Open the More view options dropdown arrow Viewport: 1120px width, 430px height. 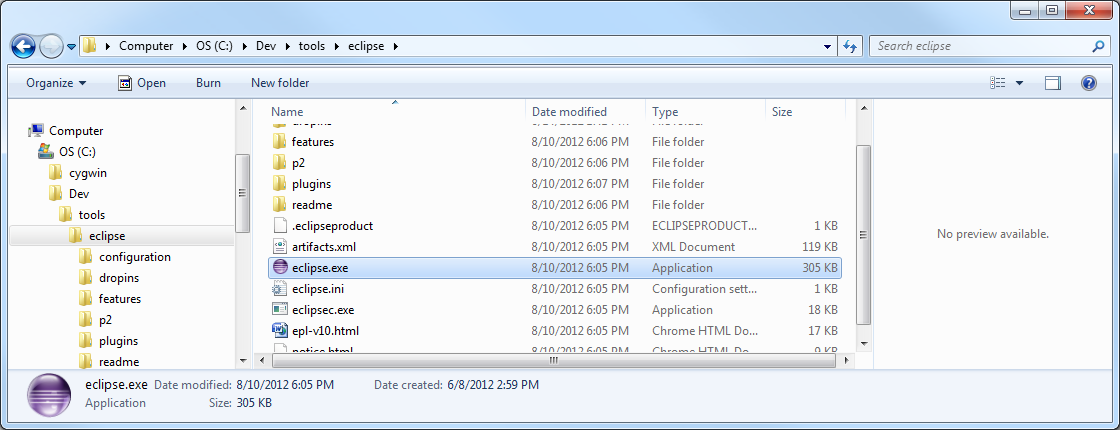point(1019,83)
